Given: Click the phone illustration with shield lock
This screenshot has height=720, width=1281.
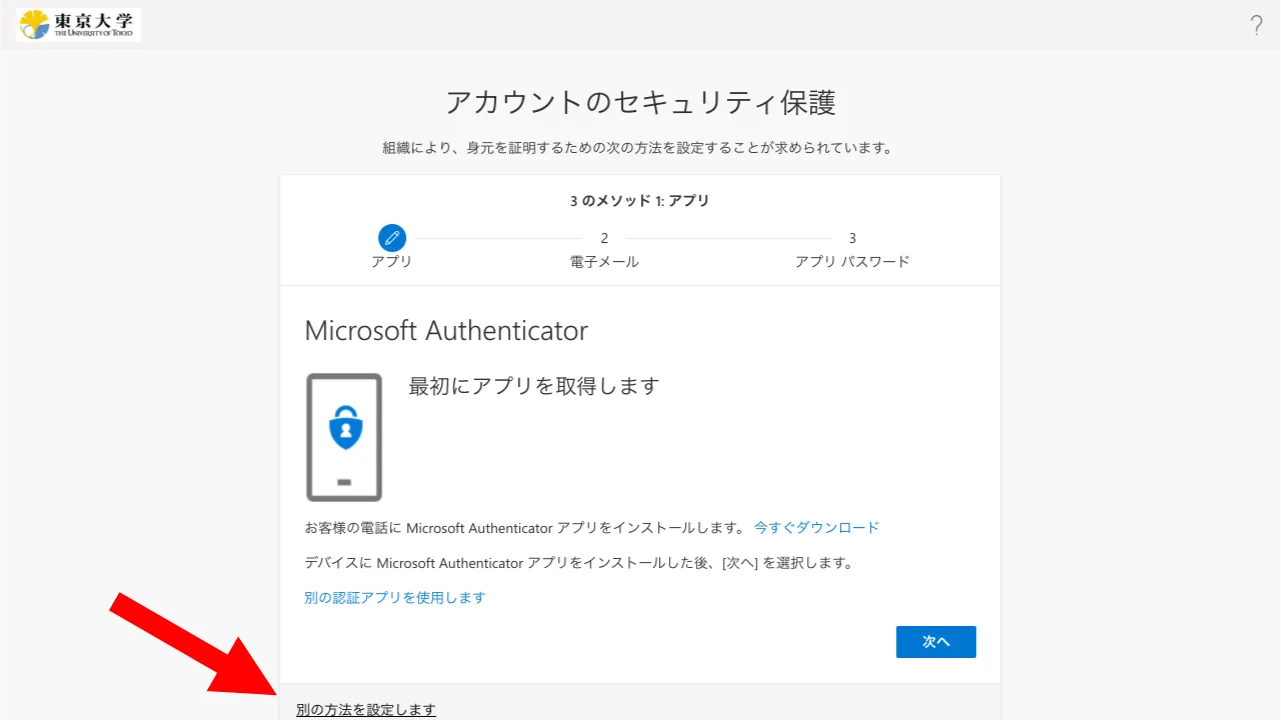Looking at the screenshot, I should coord(344,437).
